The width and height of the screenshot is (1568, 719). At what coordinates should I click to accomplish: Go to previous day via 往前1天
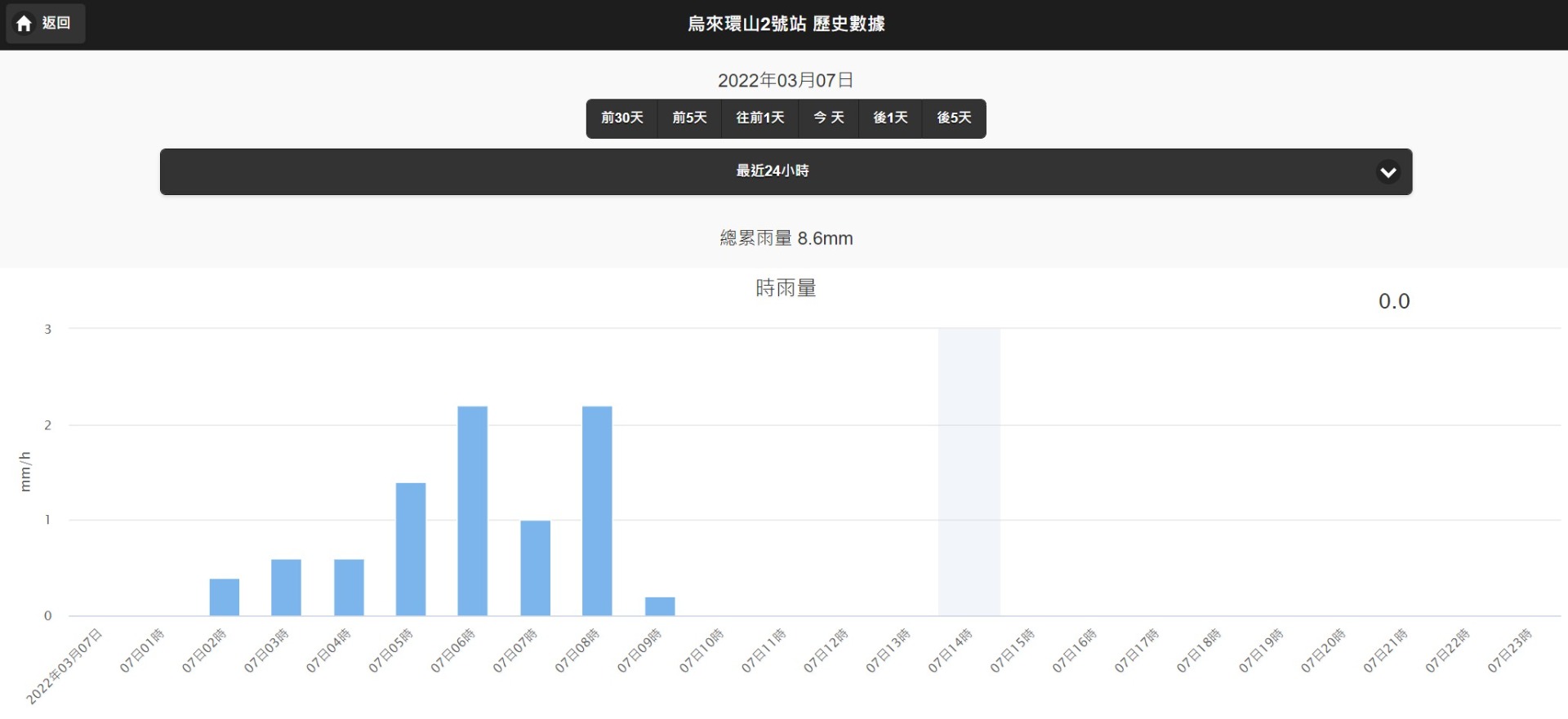click(x=759, y=118)
